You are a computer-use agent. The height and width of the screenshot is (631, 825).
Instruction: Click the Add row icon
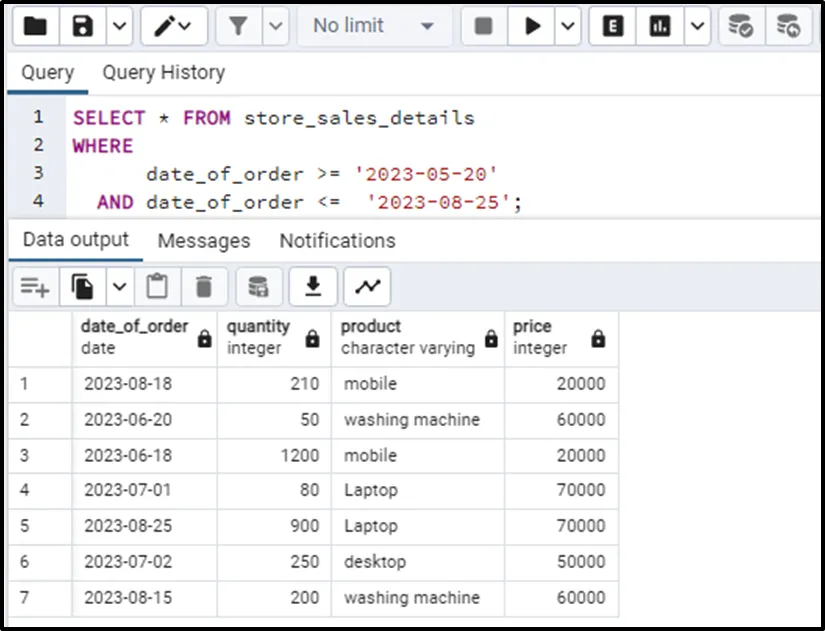tap(35, 287)
